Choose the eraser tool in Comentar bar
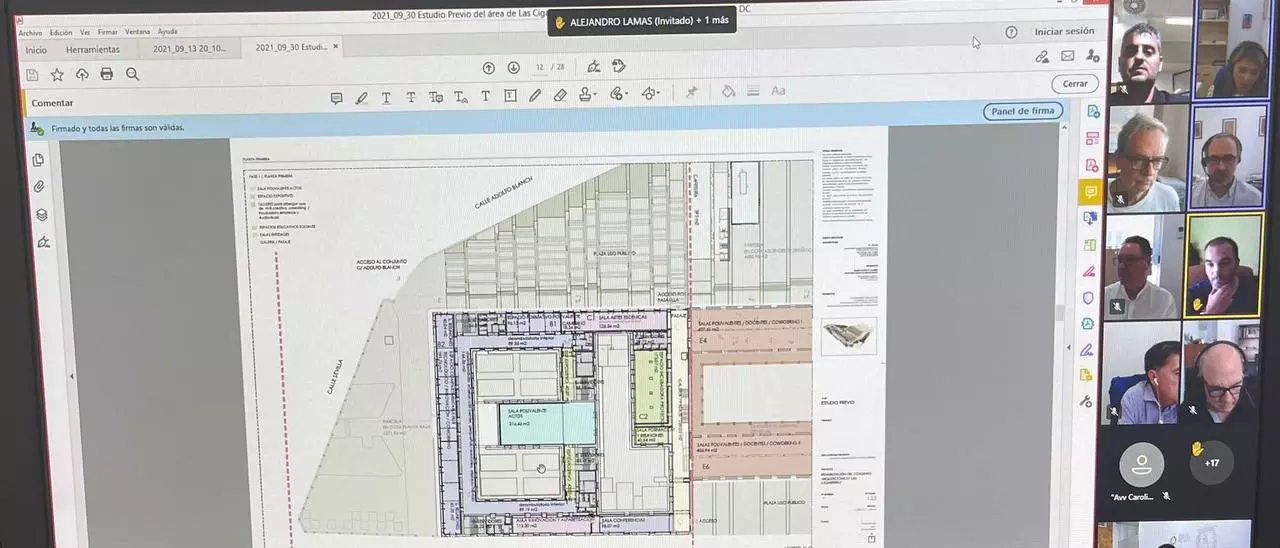The image size is (1280, 548). click(559, 96)
